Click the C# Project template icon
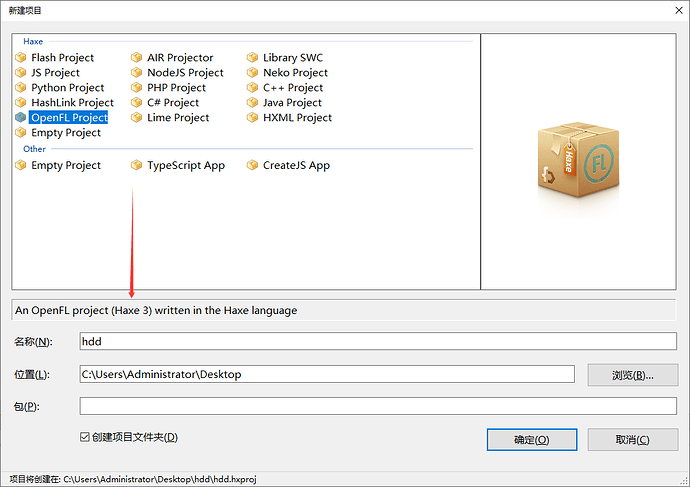The width and height of the screenshot is (690, 487). 136,103
